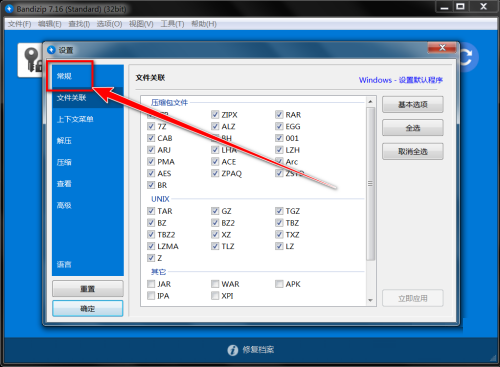This screenshot has height=367, width=500.
Task: Toggle the EGG checkbox
Action: click(x=279, y=126)
